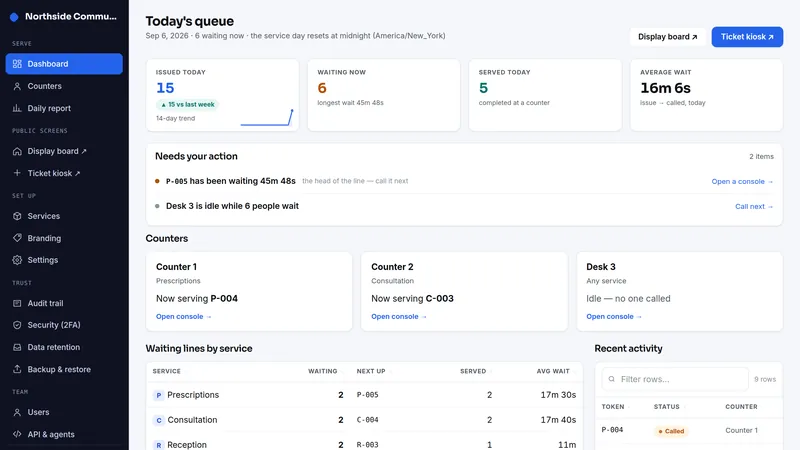Screen dimensions: 800x450
Task: Click the Prescriptions service row name
Action: click(193, 395)
